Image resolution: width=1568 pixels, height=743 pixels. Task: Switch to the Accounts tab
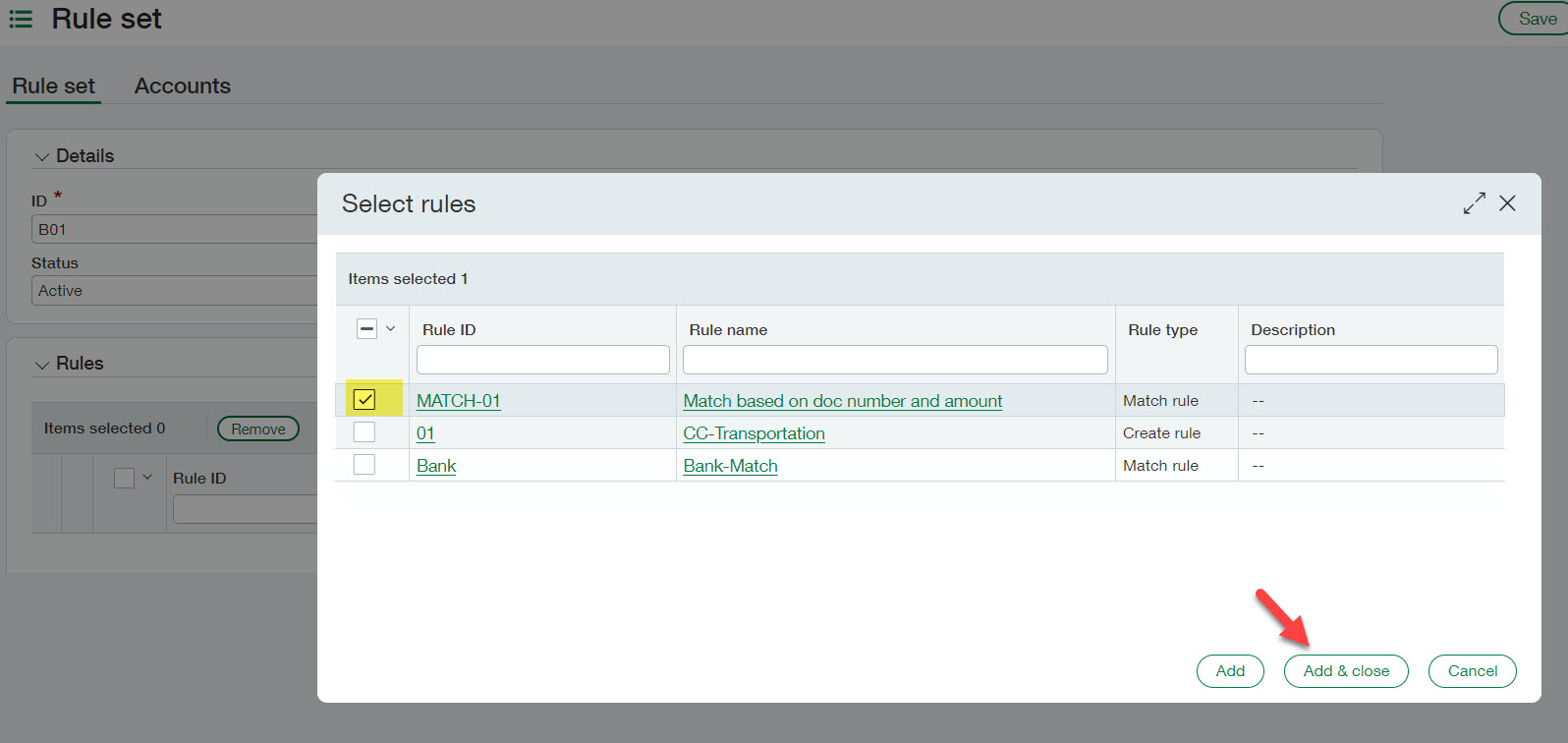tap(182, 86)
